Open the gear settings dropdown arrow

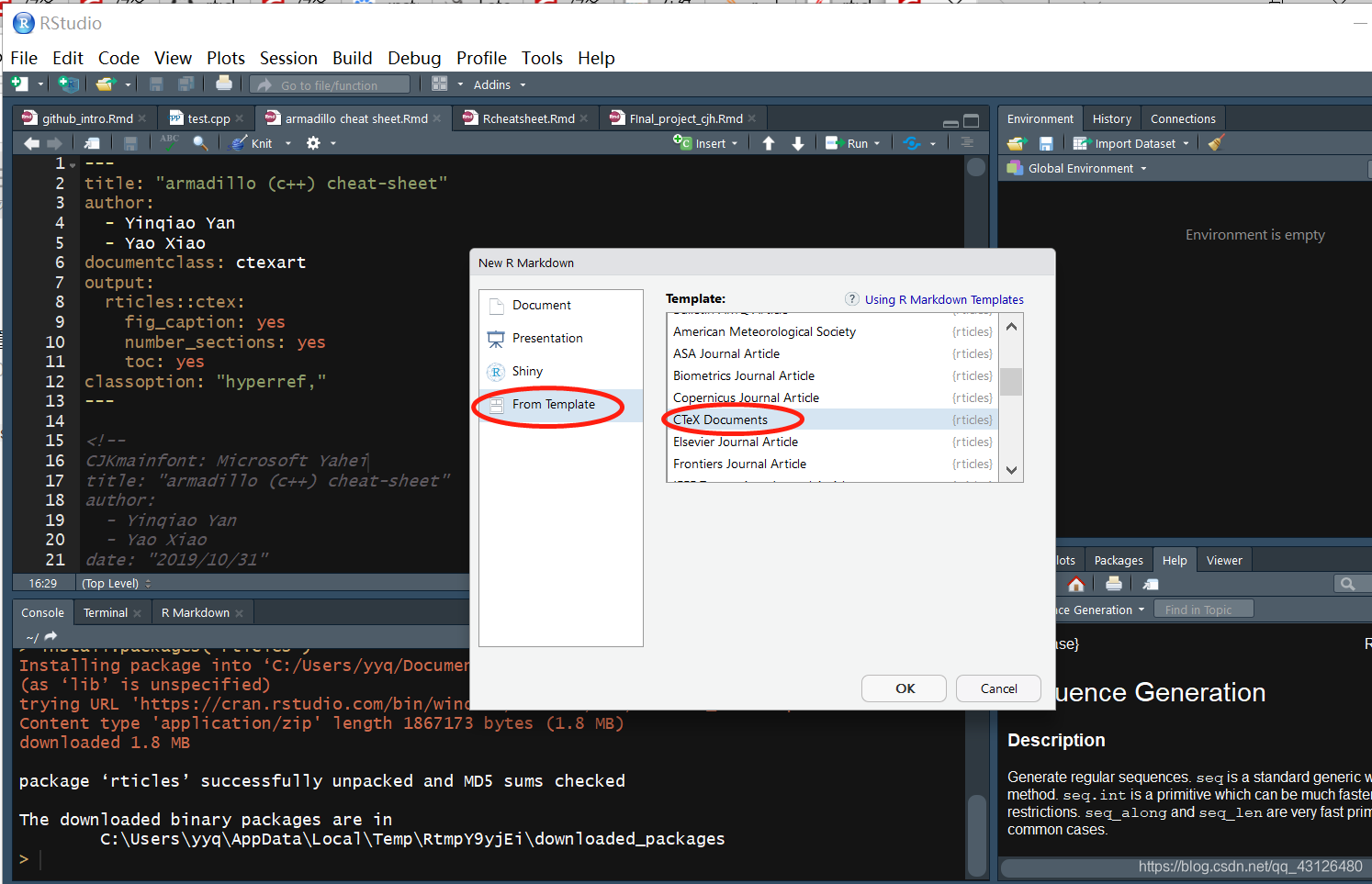(333, 143)
